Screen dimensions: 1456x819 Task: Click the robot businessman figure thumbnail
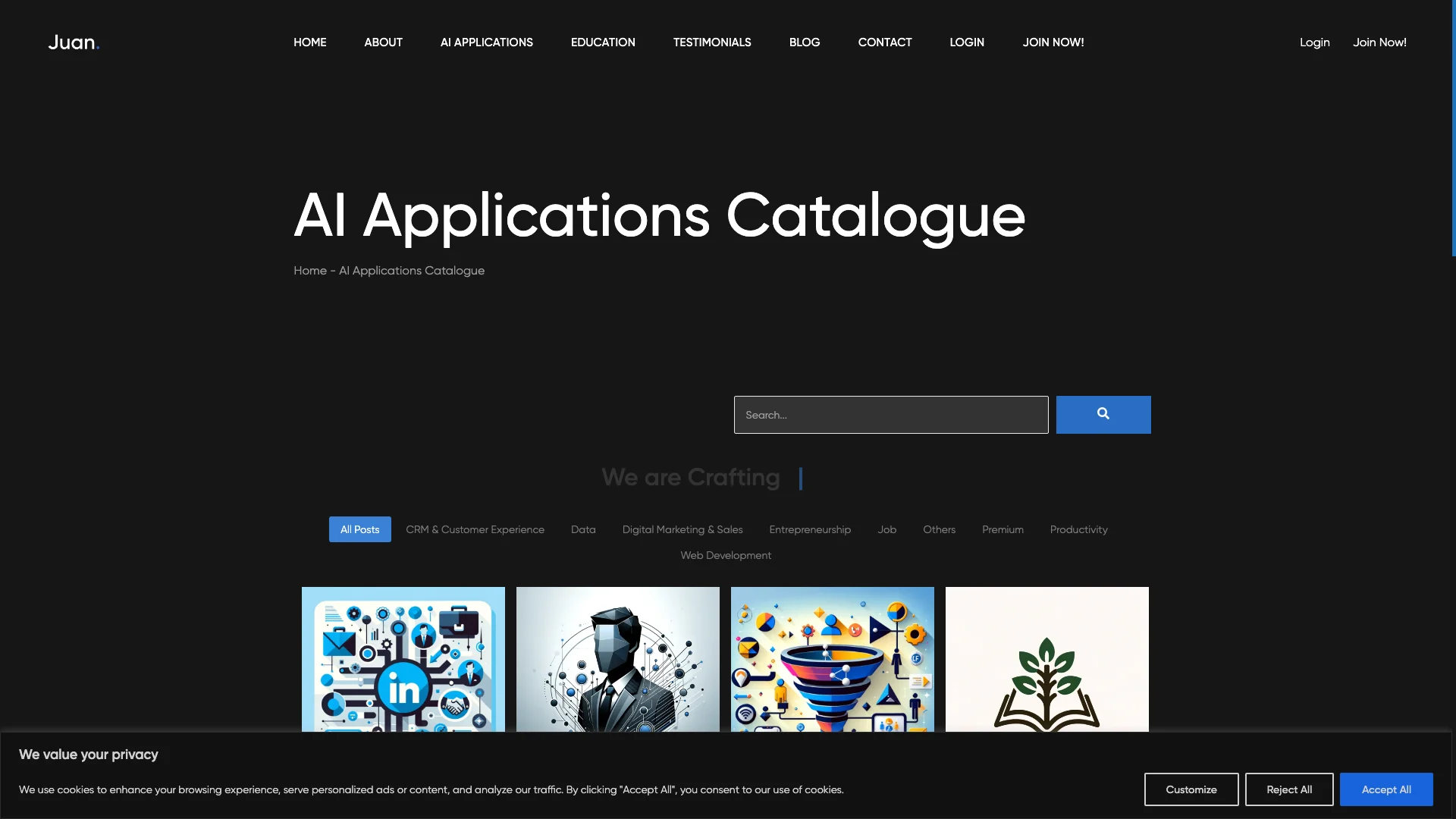click(x=618, y=658)
